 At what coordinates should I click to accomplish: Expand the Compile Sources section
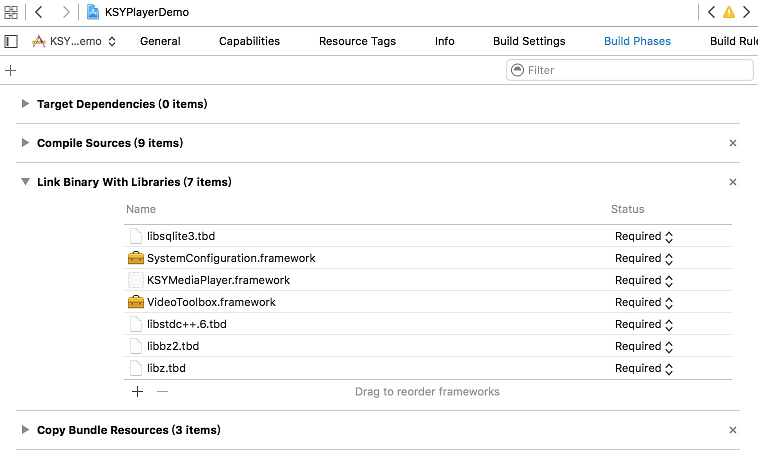(x=25, y=143)
